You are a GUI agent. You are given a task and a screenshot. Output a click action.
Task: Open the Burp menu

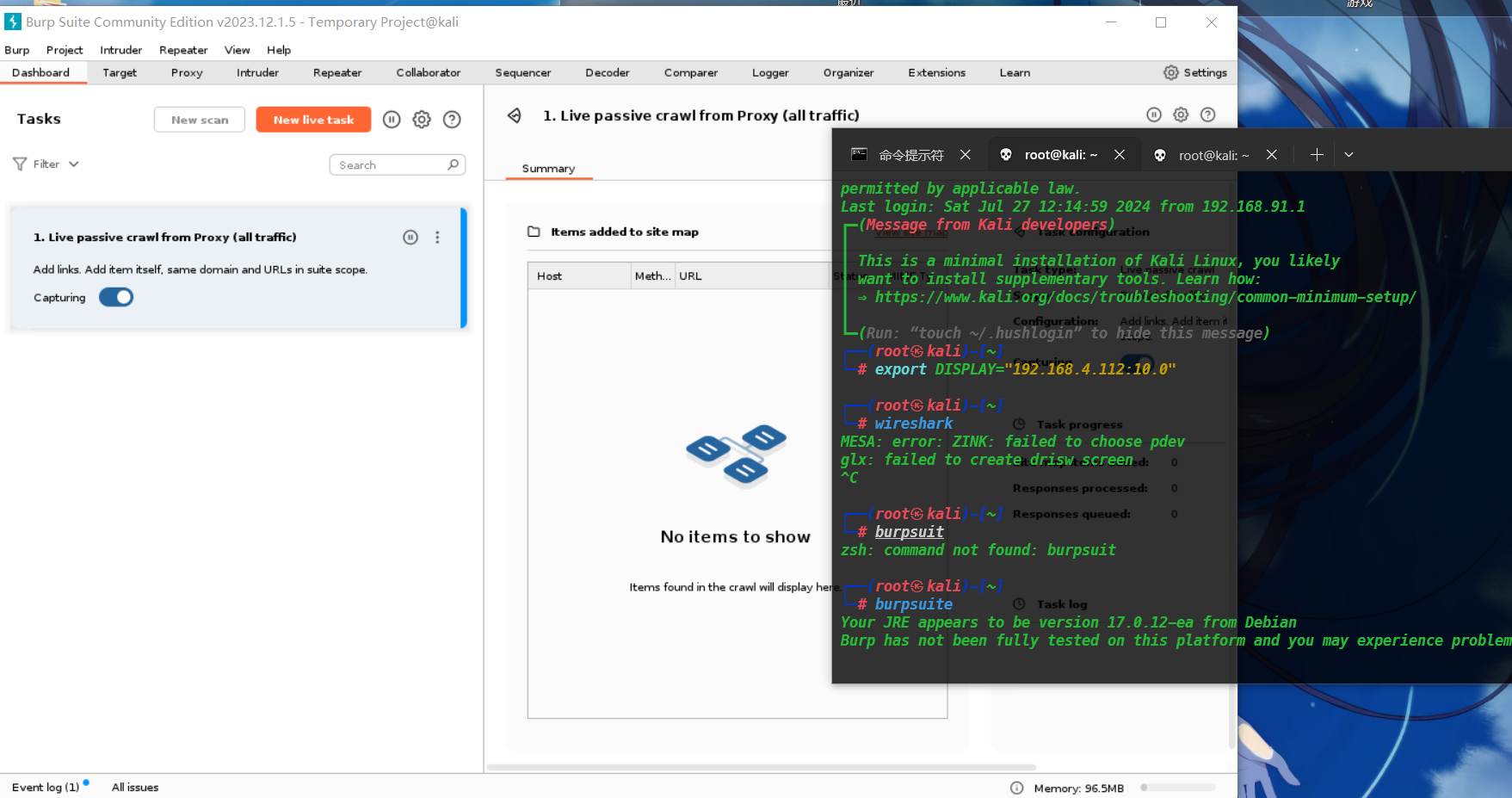pos(17,50)
